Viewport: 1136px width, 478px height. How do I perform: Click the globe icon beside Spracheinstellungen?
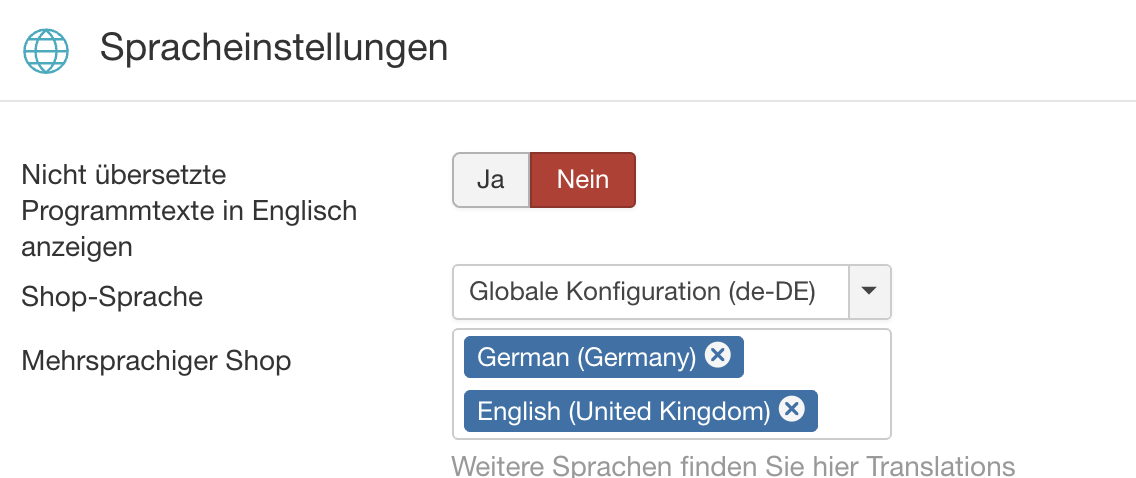click(46, 49)
